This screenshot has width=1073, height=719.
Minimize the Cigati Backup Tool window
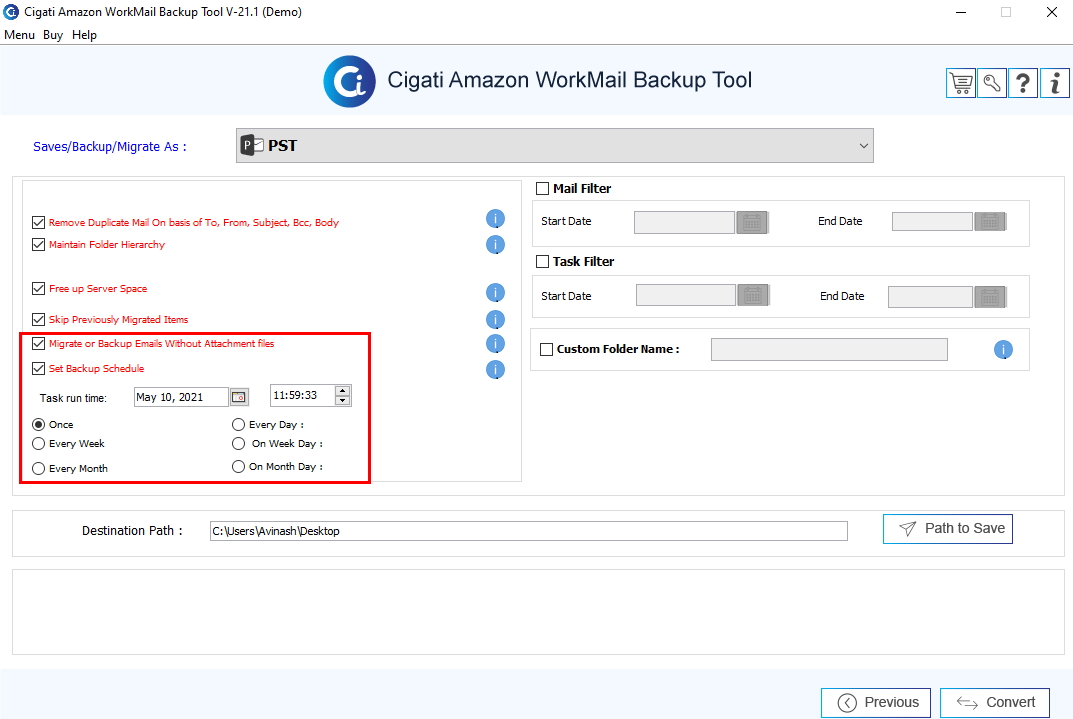tap(961, 12)
